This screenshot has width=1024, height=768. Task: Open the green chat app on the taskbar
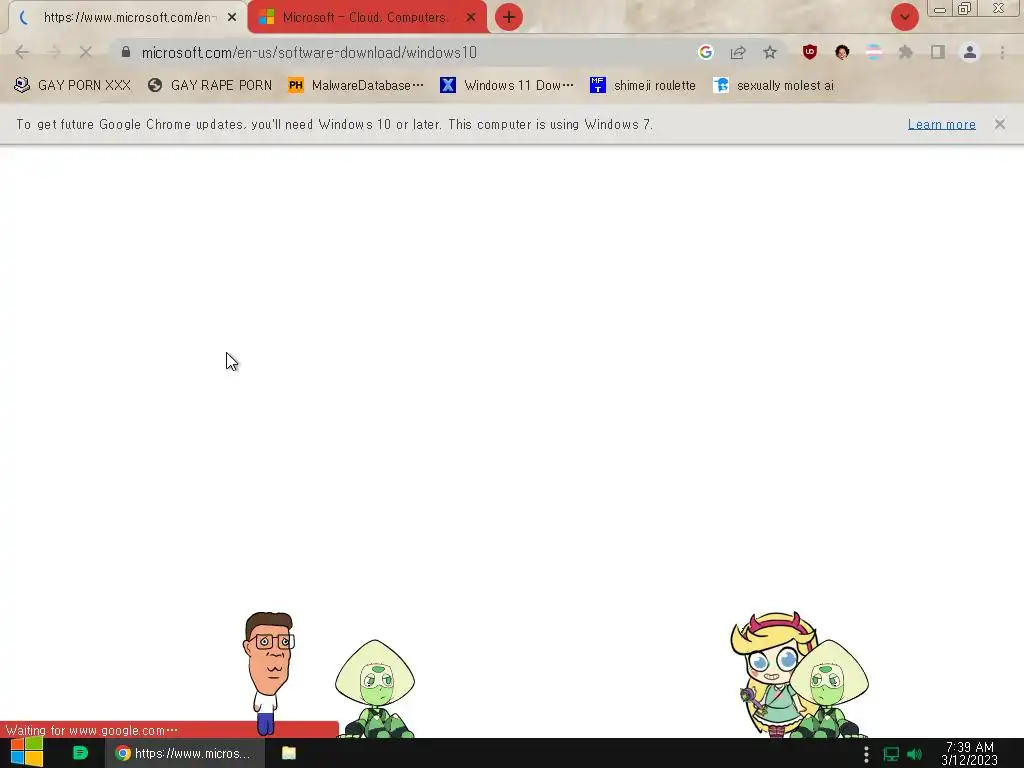(x=80, y=753)
